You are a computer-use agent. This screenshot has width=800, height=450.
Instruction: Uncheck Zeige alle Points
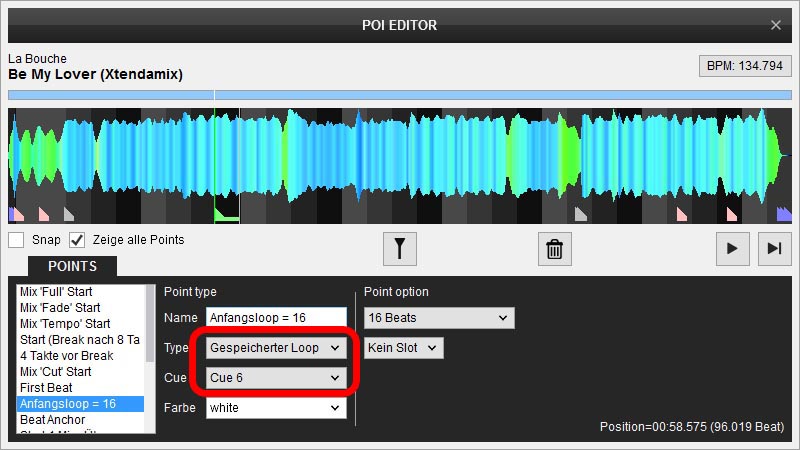click(77, 240)
